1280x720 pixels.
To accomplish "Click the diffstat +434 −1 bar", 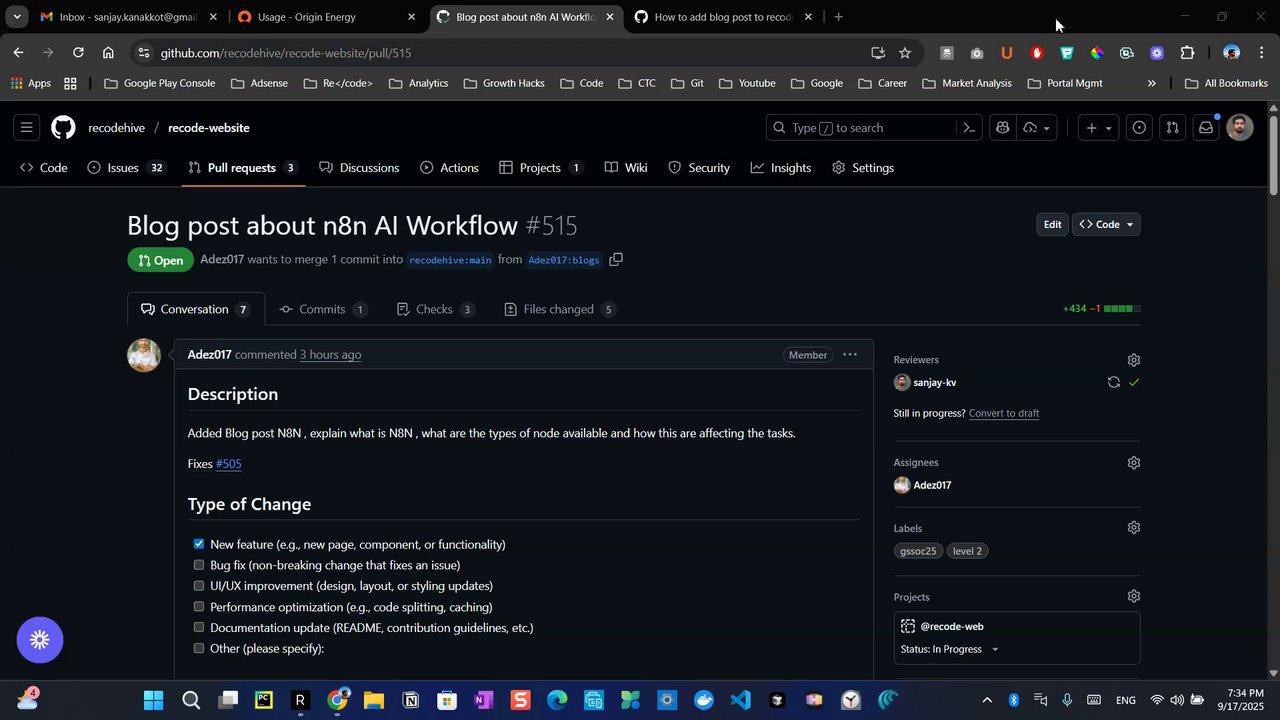I will (1101, 309).
